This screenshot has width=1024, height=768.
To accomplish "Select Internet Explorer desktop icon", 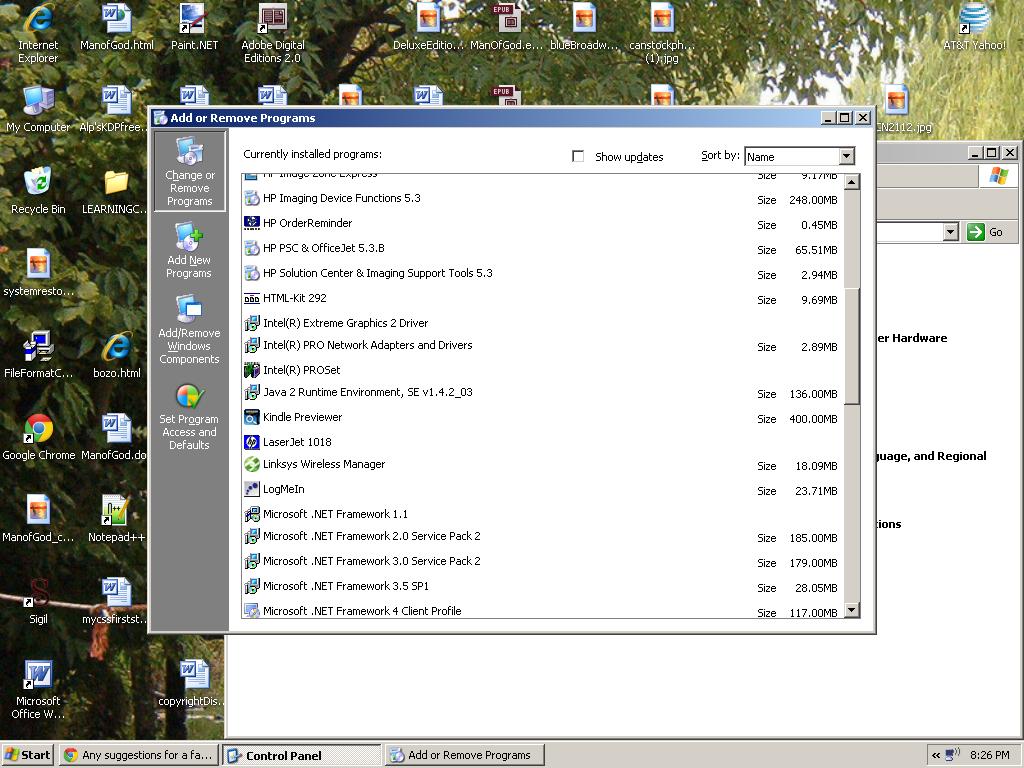I will point(38,34).
